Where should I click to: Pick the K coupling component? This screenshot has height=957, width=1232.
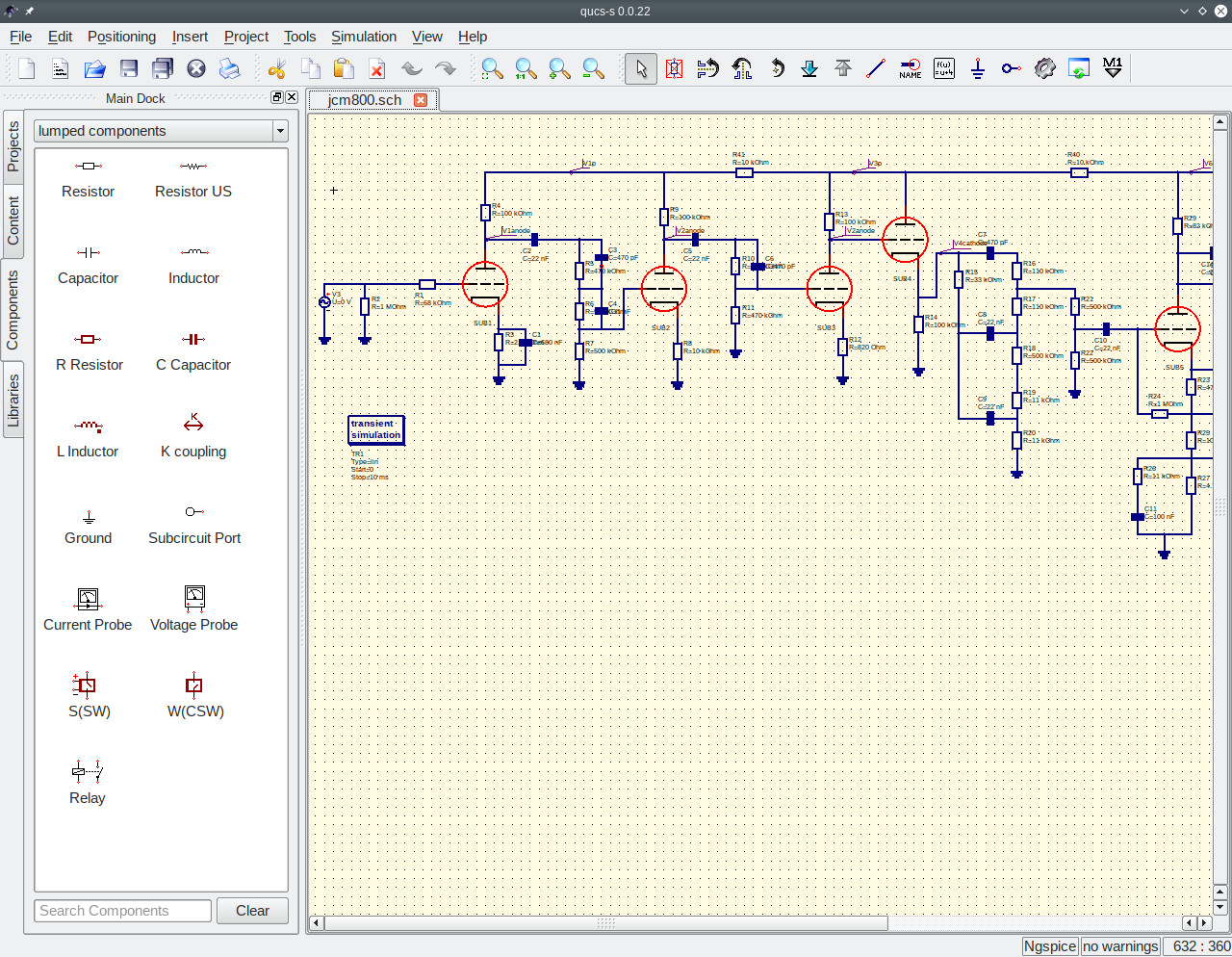pos(193,435)
